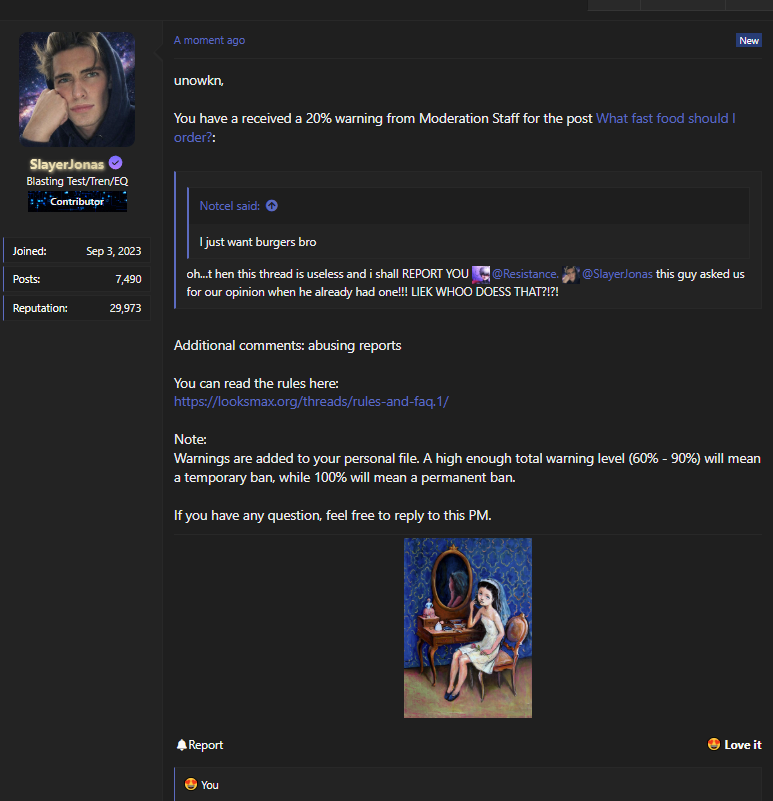Click the 'You' reaction list entry
The image size is (773, 801).
(209, 785)
